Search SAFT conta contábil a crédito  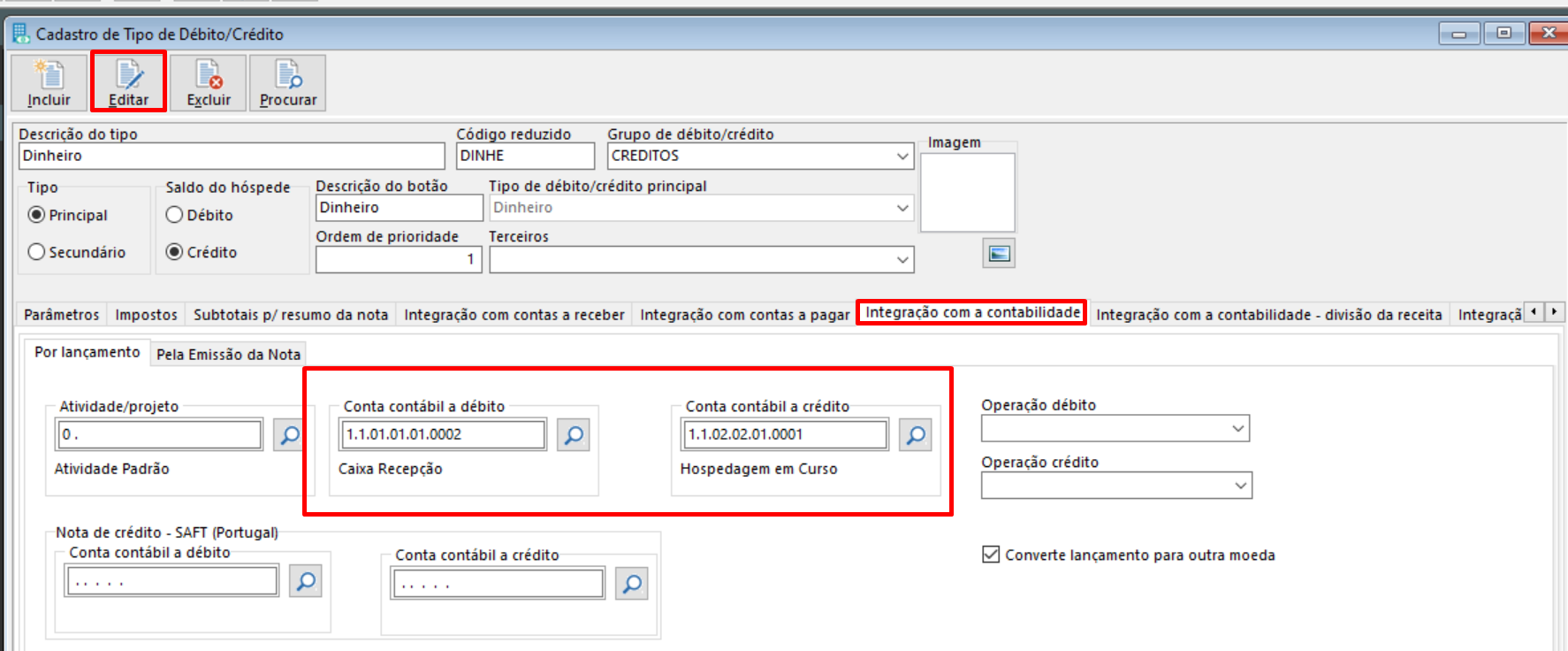(631, 584)
